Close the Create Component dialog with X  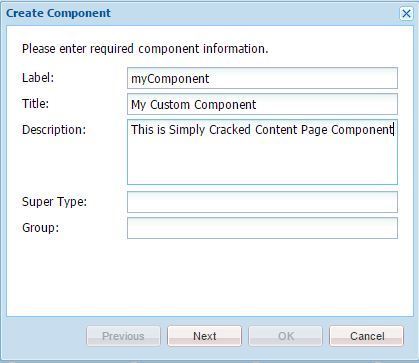pos(406,14)
